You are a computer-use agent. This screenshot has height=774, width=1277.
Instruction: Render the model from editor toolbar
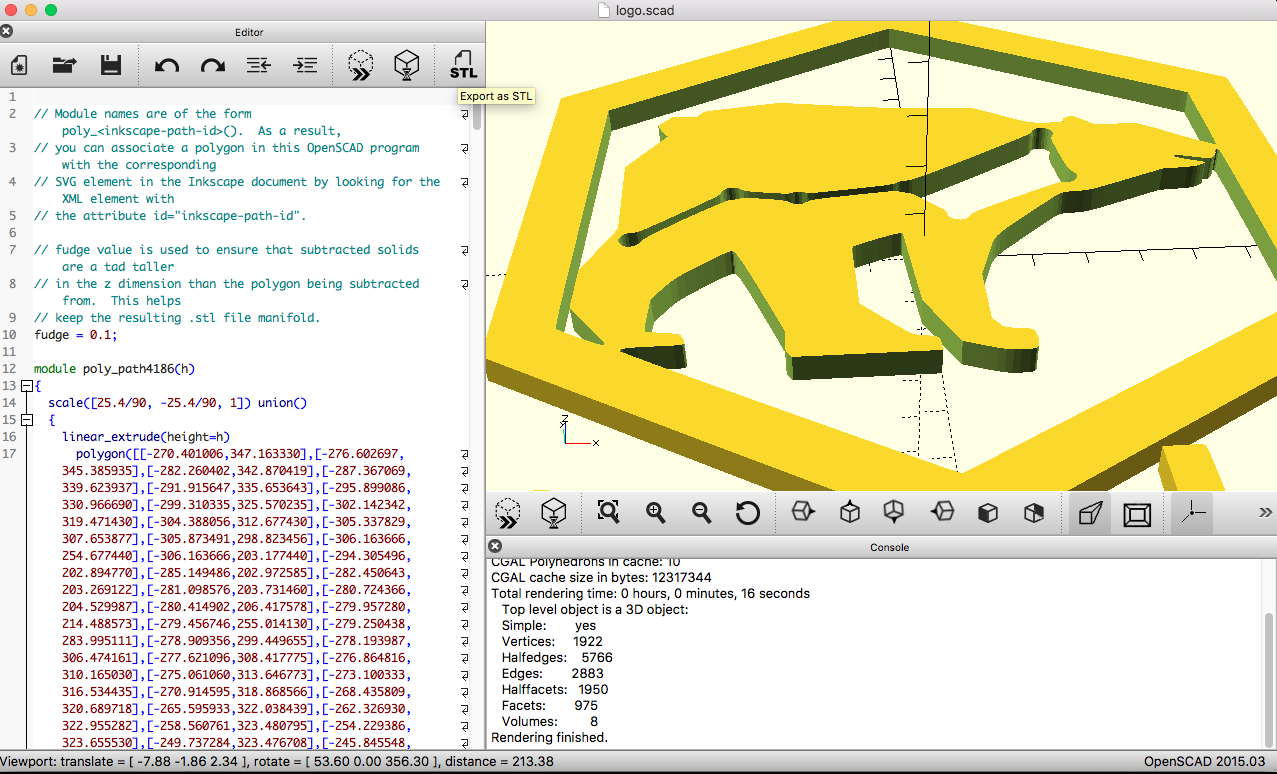[x=406, y=66]
